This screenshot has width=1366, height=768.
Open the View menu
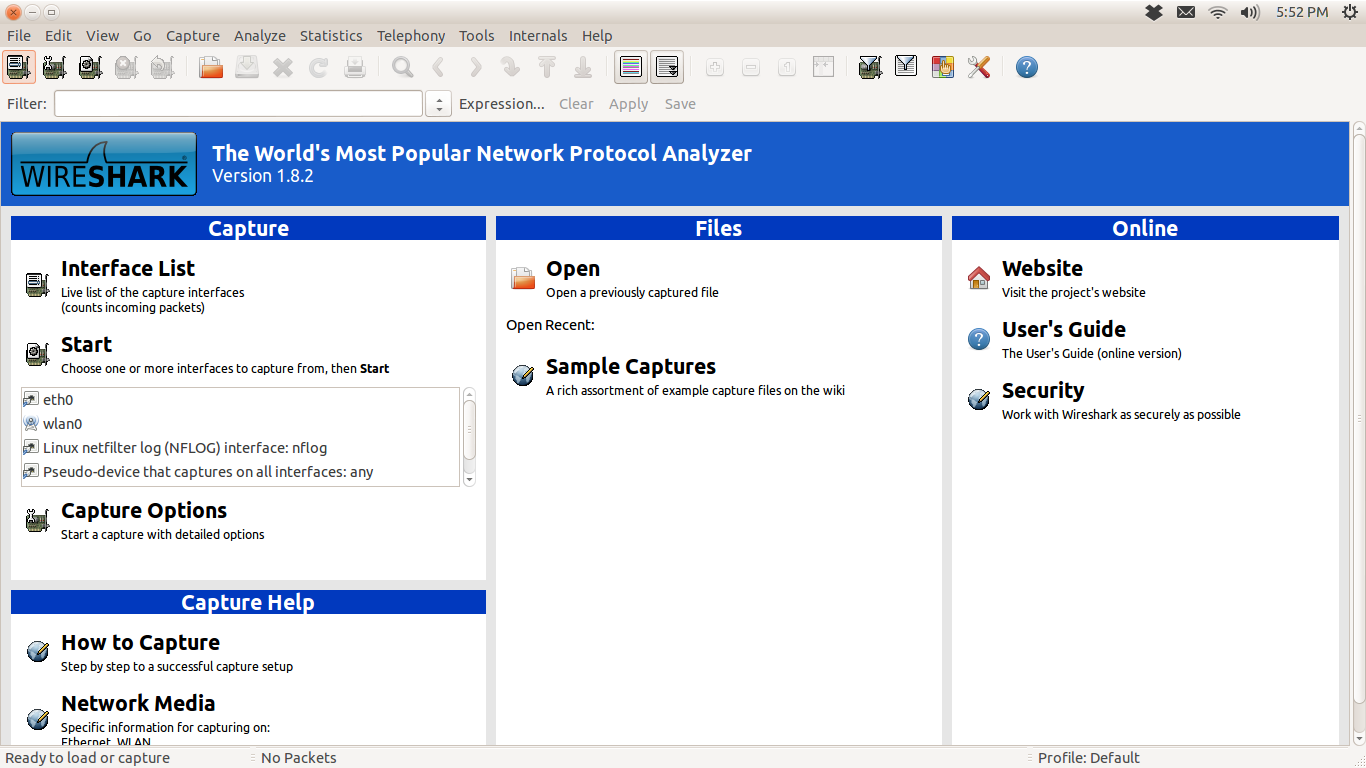[x=102, y=35]
